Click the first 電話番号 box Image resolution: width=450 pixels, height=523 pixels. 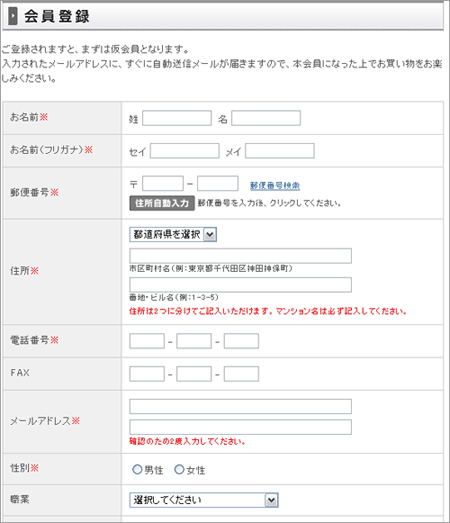(x=147, y=341)
